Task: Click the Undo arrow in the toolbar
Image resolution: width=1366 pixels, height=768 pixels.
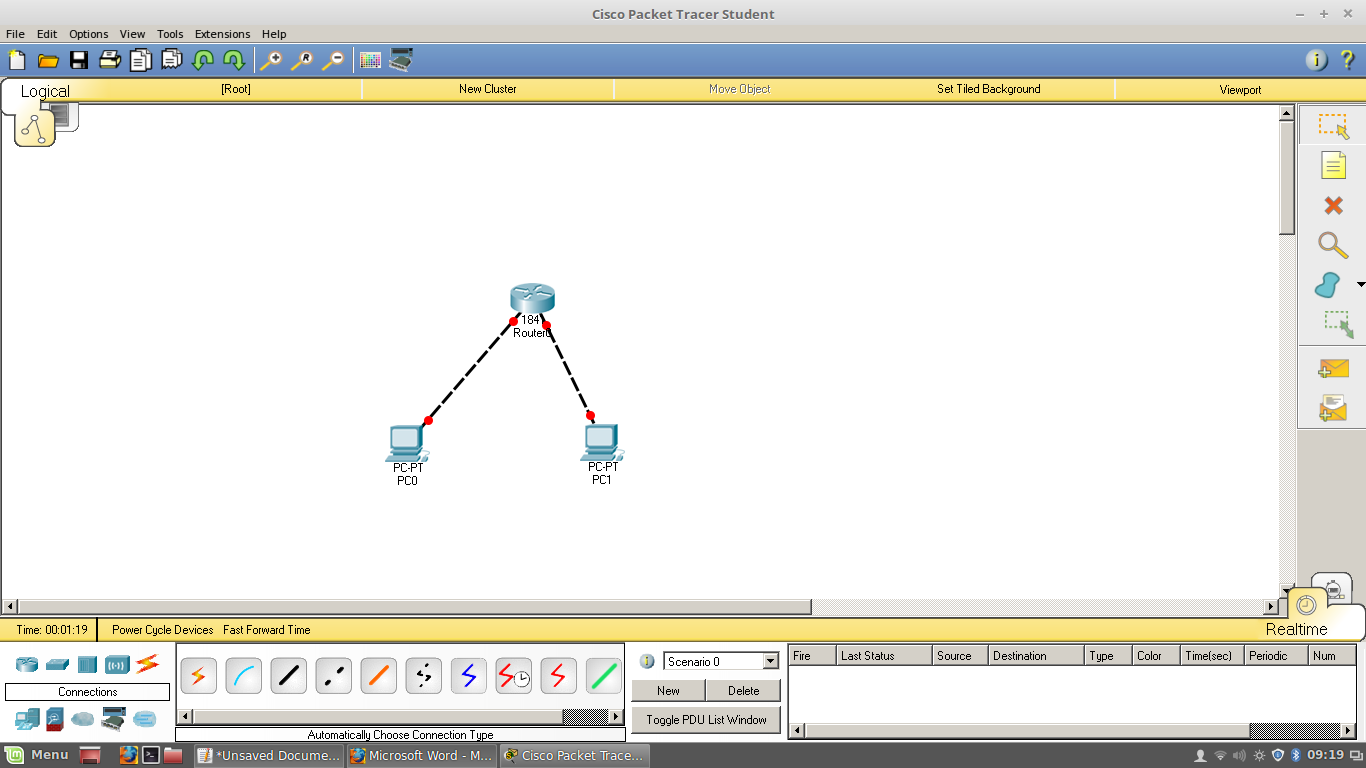Action: [x=201, y=60]
